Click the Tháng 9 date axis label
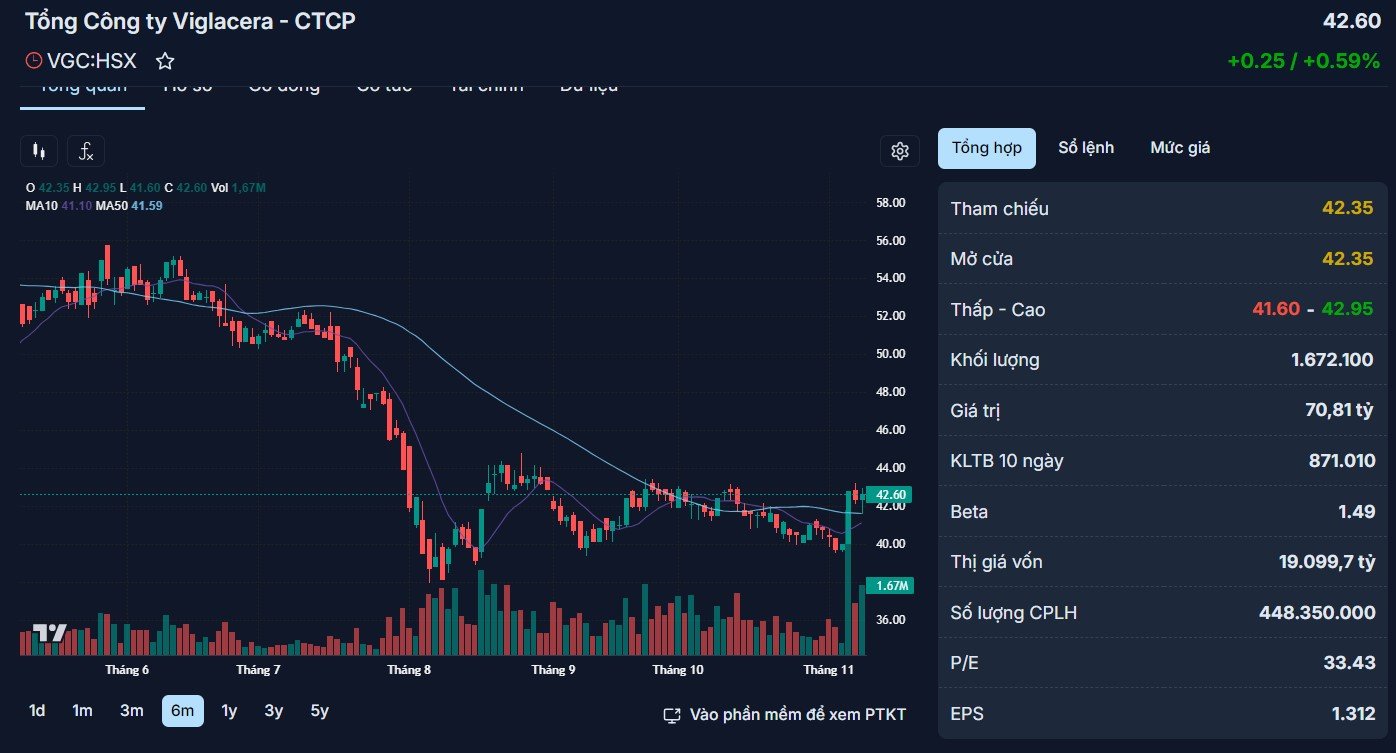The image size is (1396, 753). point(553,670)
